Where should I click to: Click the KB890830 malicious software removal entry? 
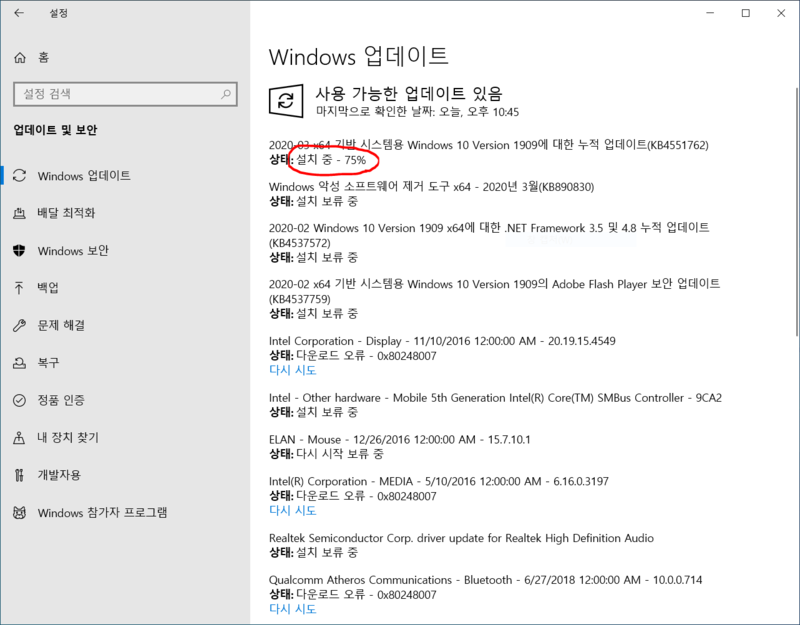432,187
